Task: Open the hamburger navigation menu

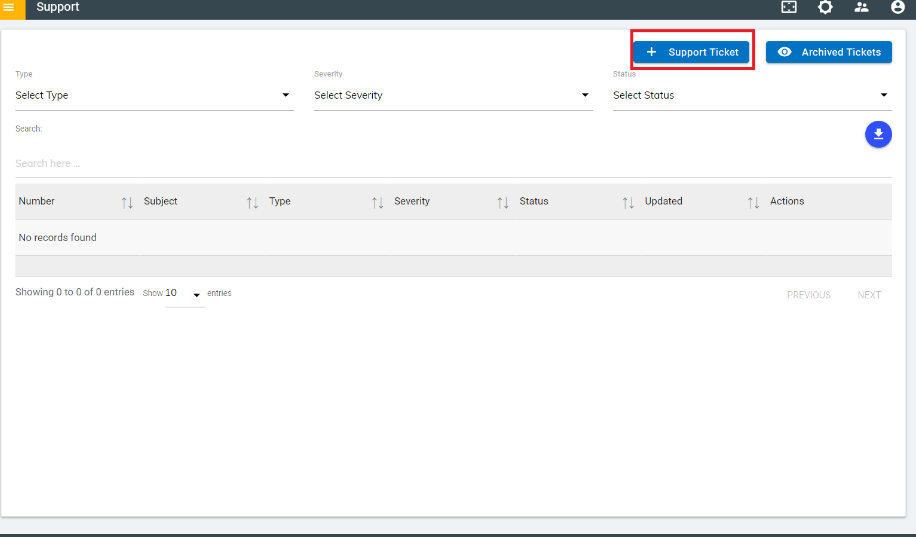Action: point(9,8)
